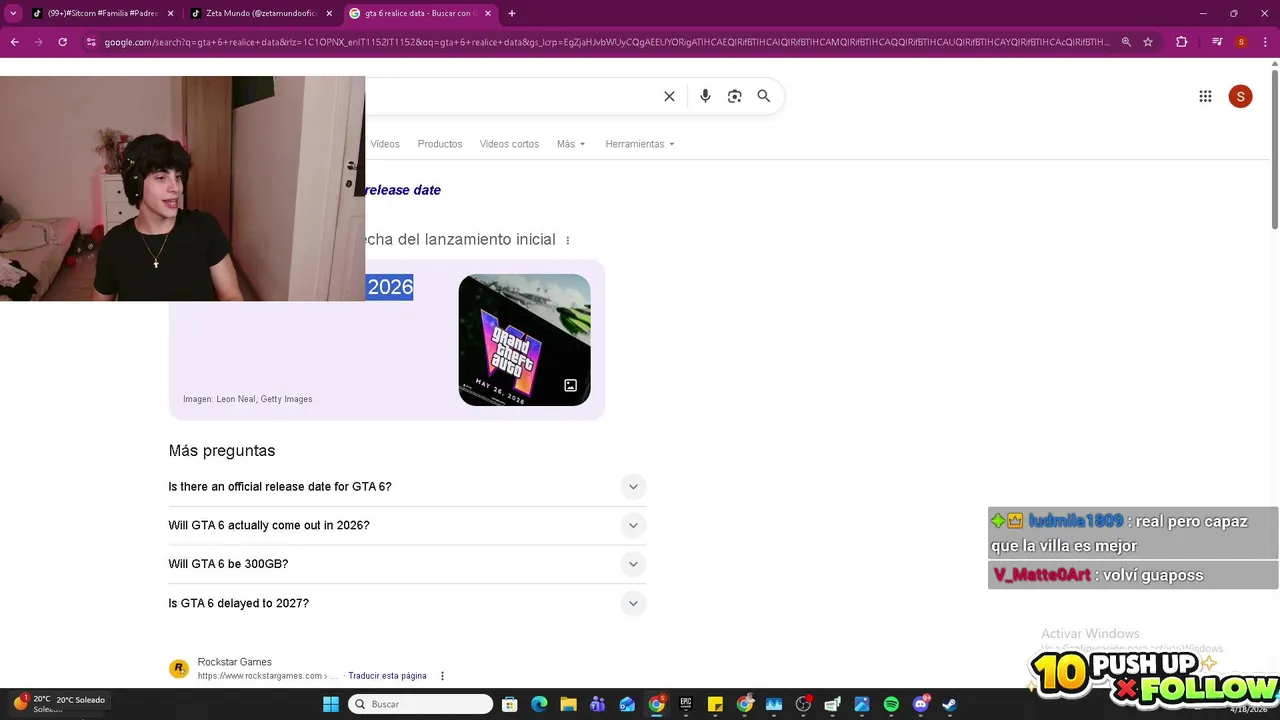
Task: Start a voice search with the microphone icon
Action: pos(705,96)
